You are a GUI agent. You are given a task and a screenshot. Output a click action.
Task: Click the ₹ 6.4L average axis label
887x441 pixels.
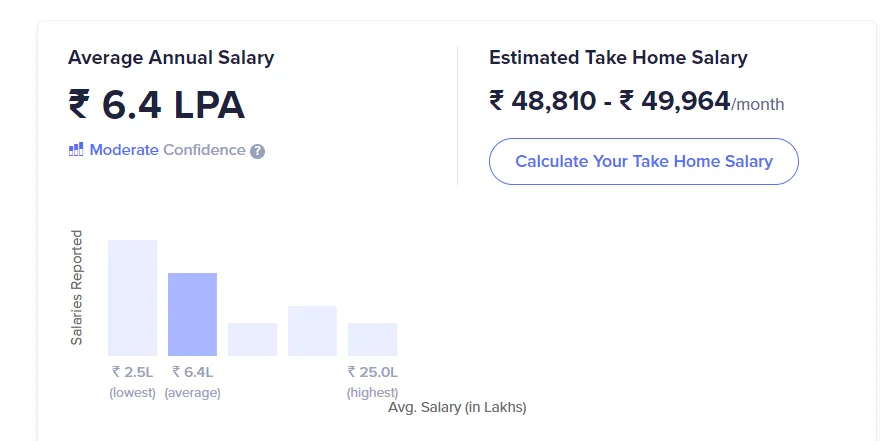tap(192, 381)
